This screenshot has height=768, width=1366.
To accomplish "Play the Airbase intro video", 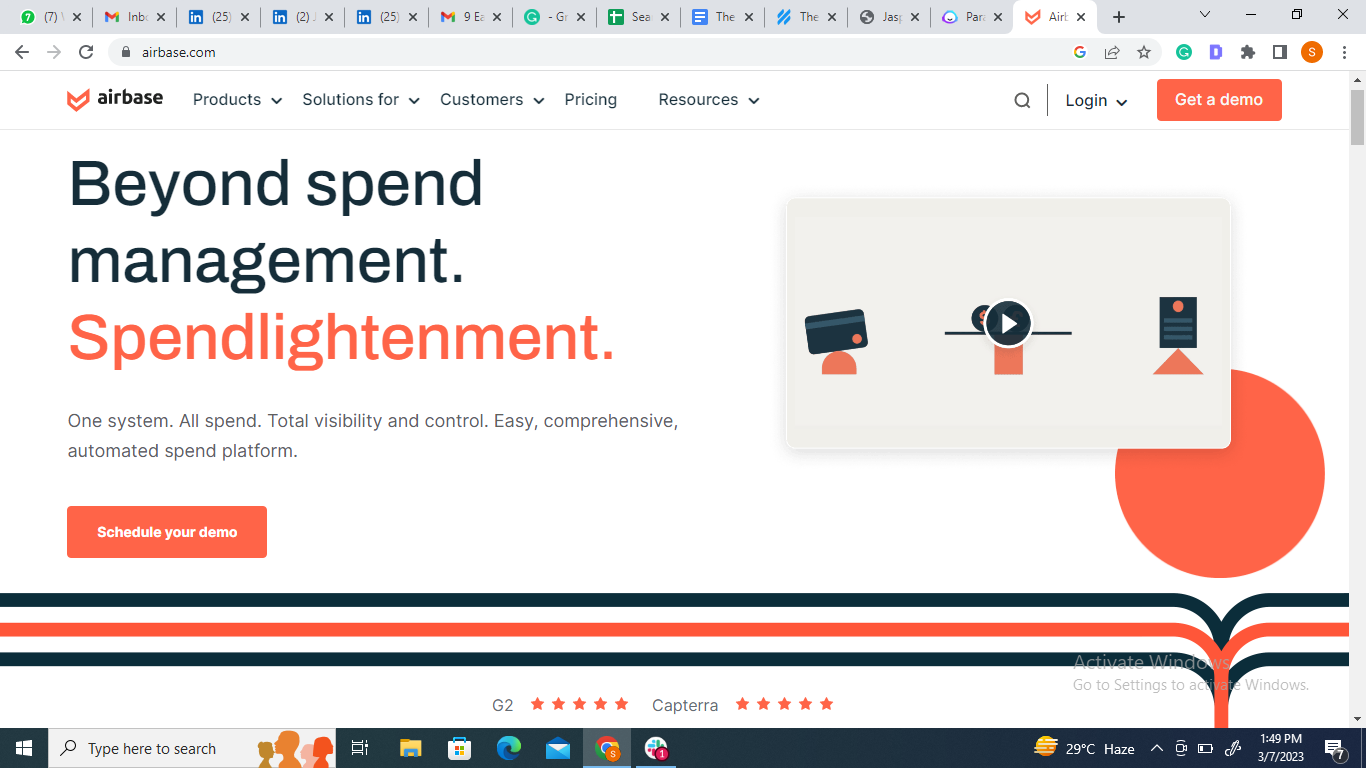I will (1008, 323).
